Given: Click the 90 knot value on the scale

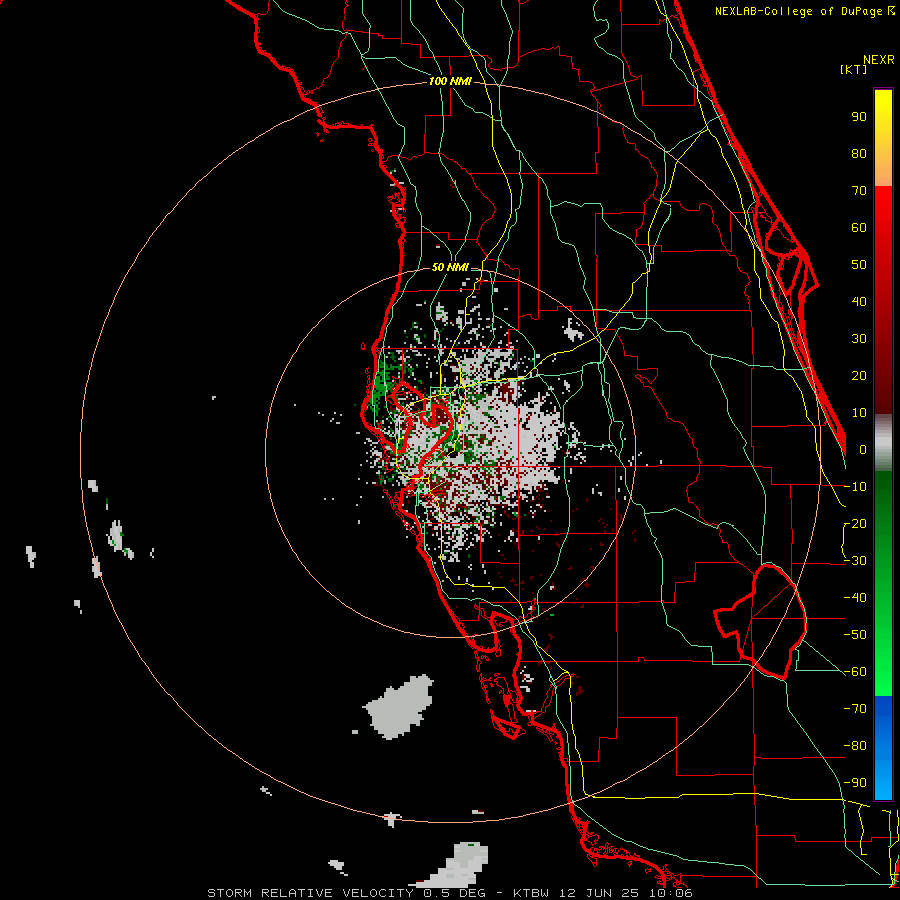Looking at the screenshot, I should [x=859, y=117].
